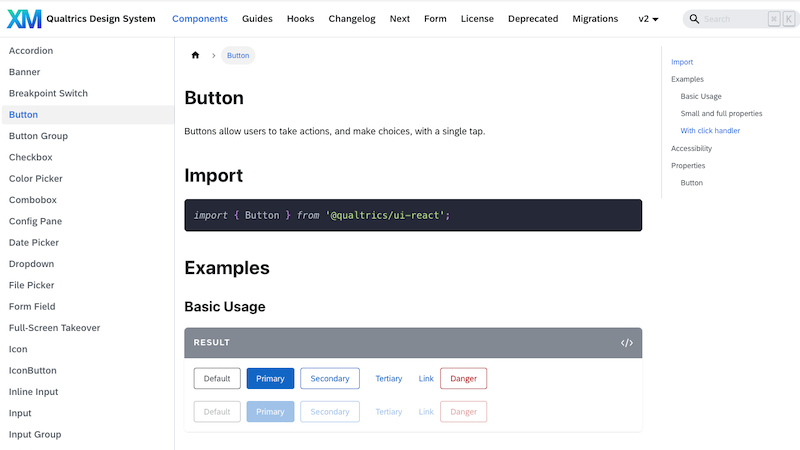Click the XM Qualtrics logo
The width and height of the screenshot is (800, 450).
coord(24,19)
